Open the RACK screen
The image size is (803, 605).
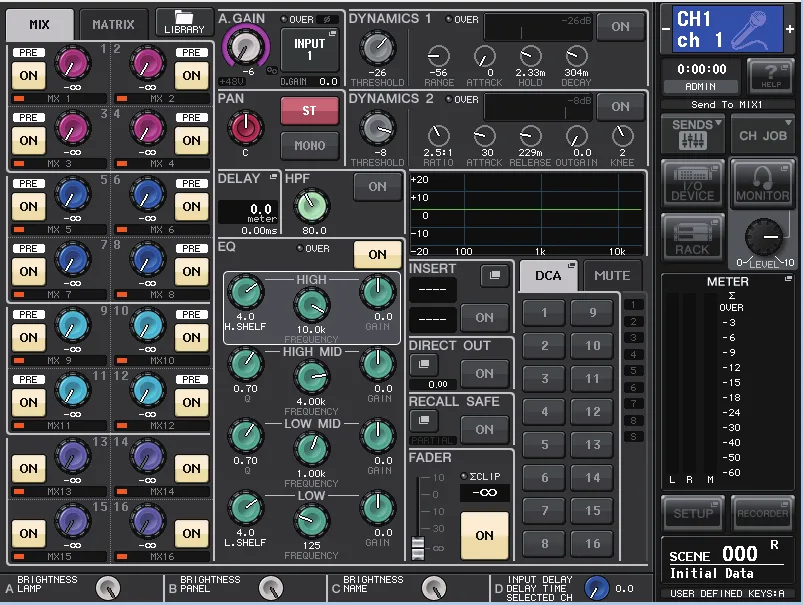point(693,238)
